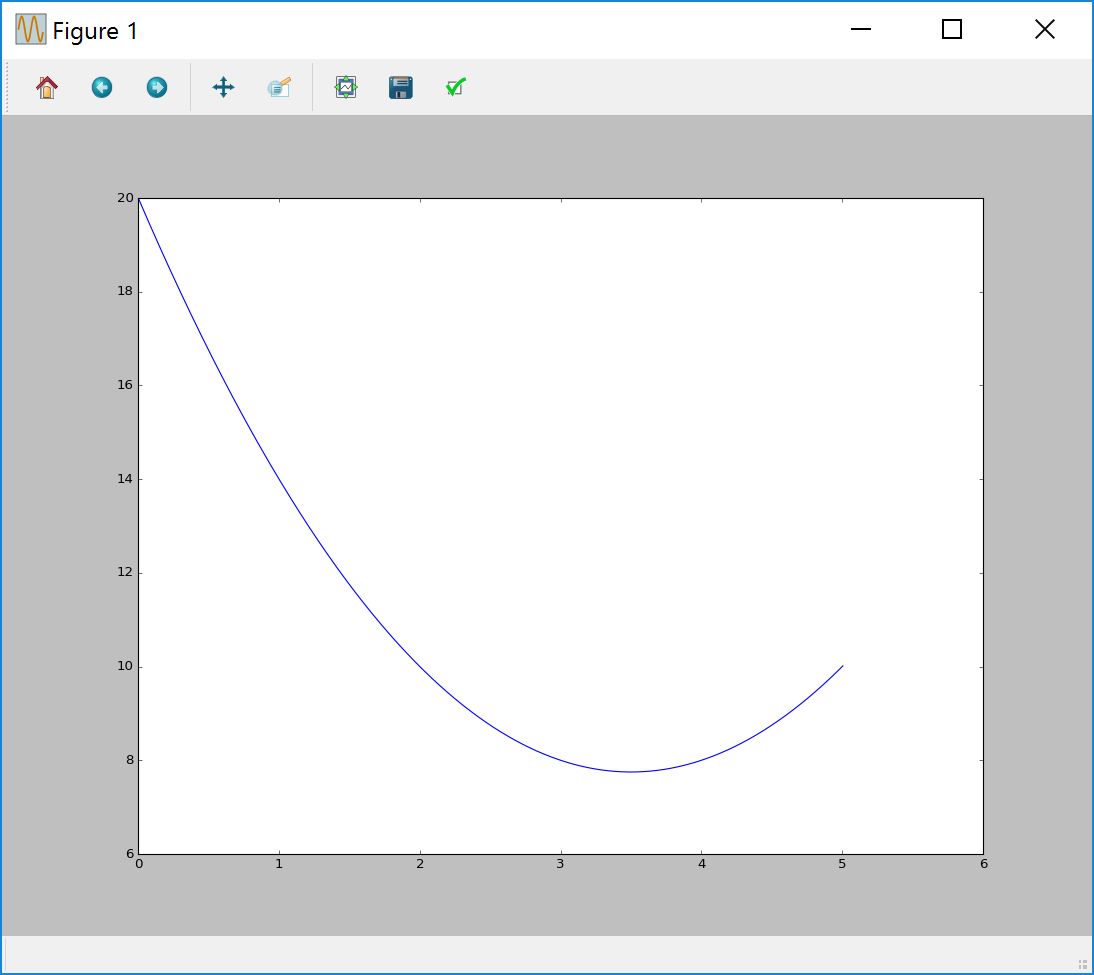1094x975 pixels.
Task: Click the x-axis tick label "2"
Action: (x=420, y=864)
